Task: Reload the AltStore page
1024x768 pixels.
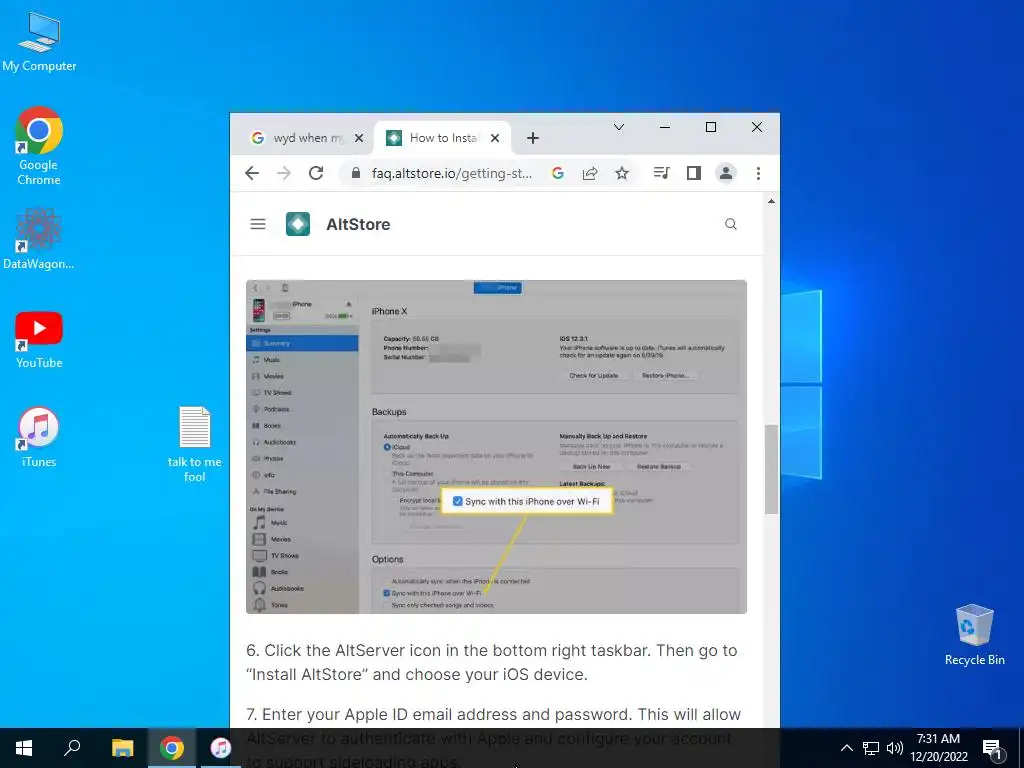Action: click(316, 173)
